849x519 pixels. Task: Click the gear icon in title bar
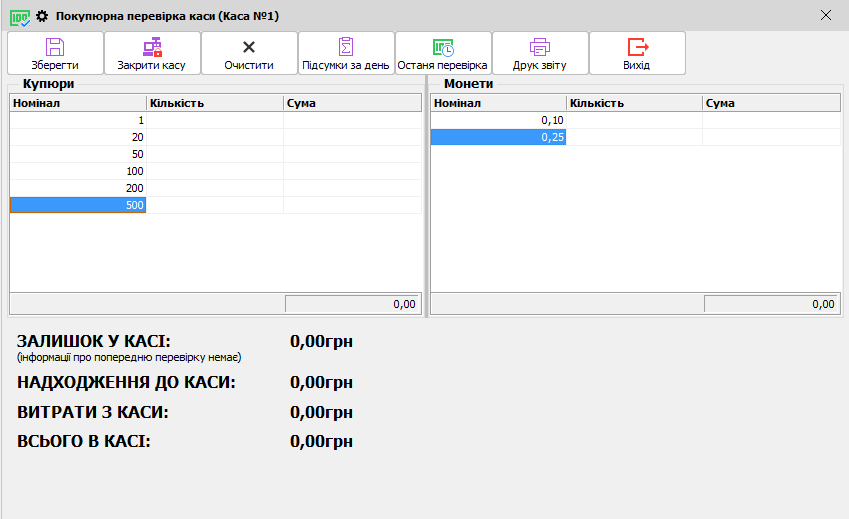(42, 16)
